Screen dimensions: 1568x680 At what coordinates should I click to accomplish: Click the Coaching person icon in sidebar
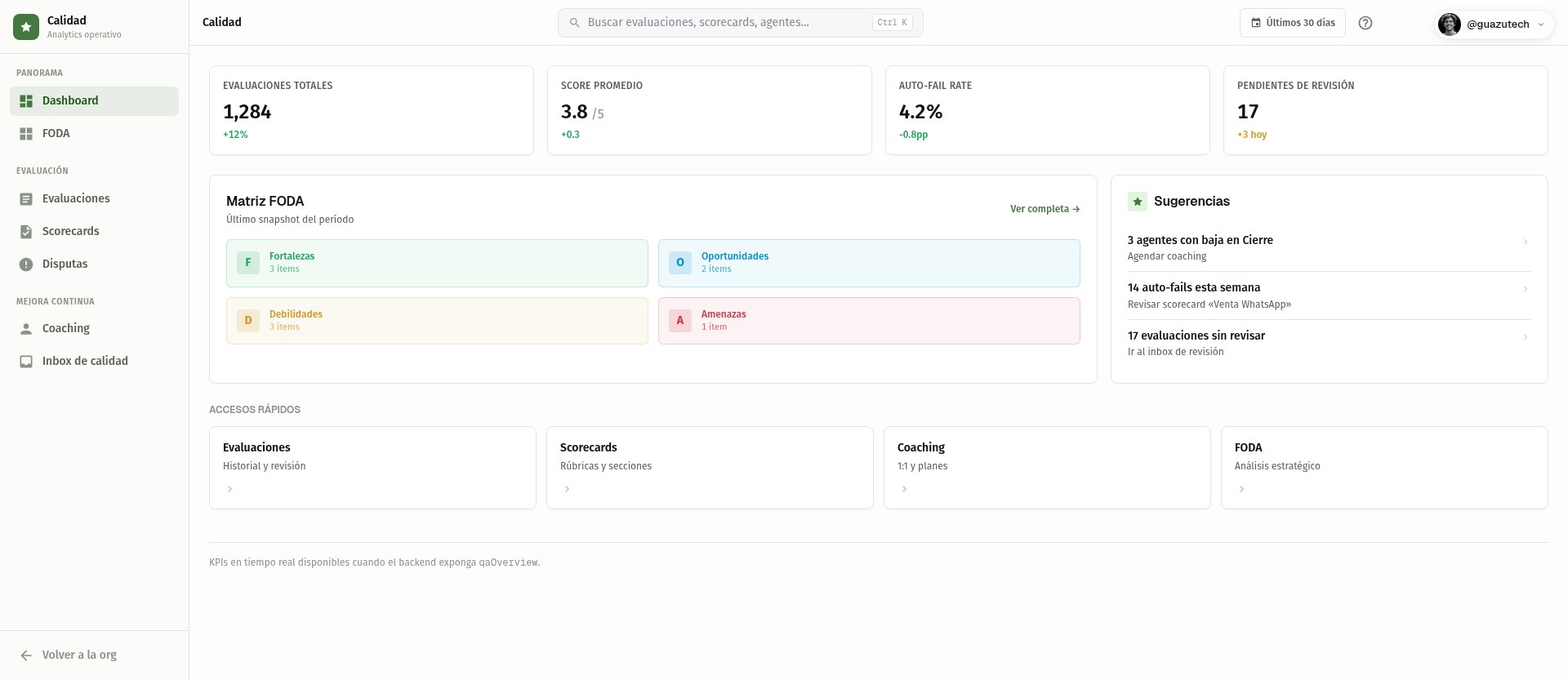(x=26, y=328)
